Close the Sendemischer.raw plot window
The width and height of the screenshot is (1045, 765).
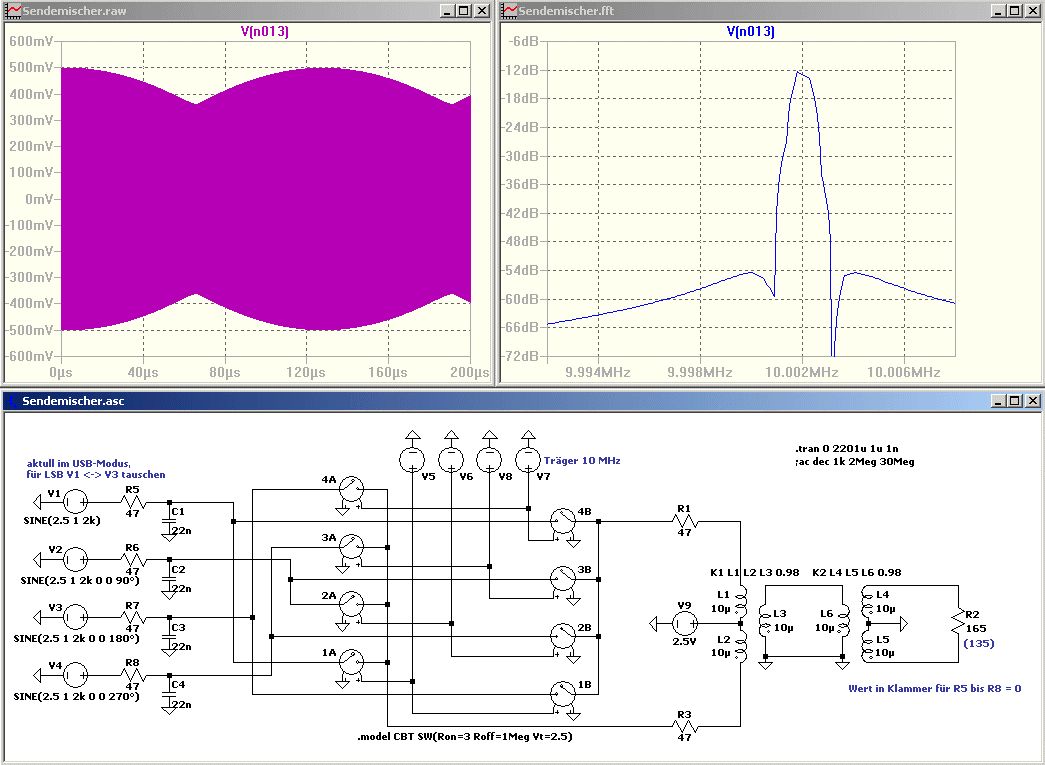click(x=482, y=10)
